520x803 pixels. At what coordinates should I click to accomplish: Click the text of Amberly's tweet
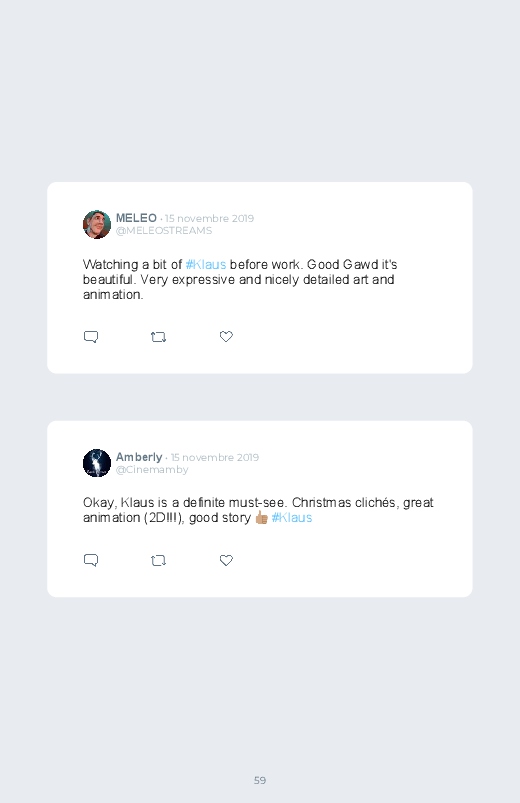coord(258,510)
